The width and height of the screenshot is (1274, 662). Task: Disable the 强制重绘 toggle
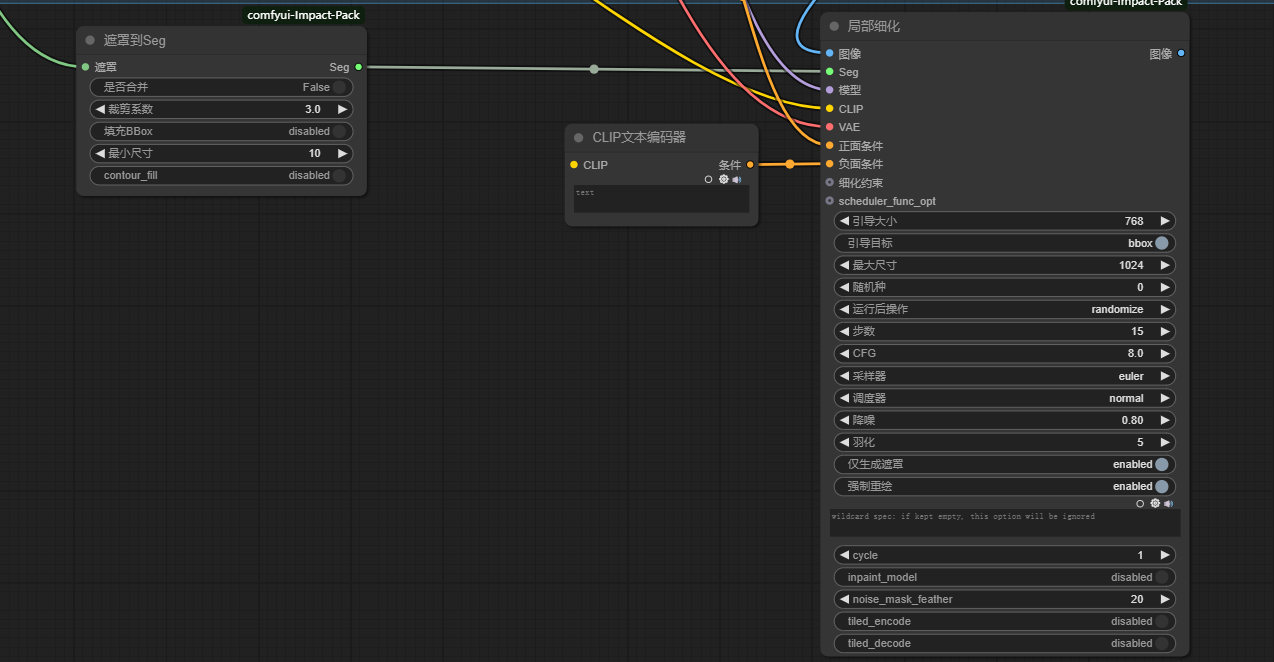pyautogui.click(x=1160, y=486)
